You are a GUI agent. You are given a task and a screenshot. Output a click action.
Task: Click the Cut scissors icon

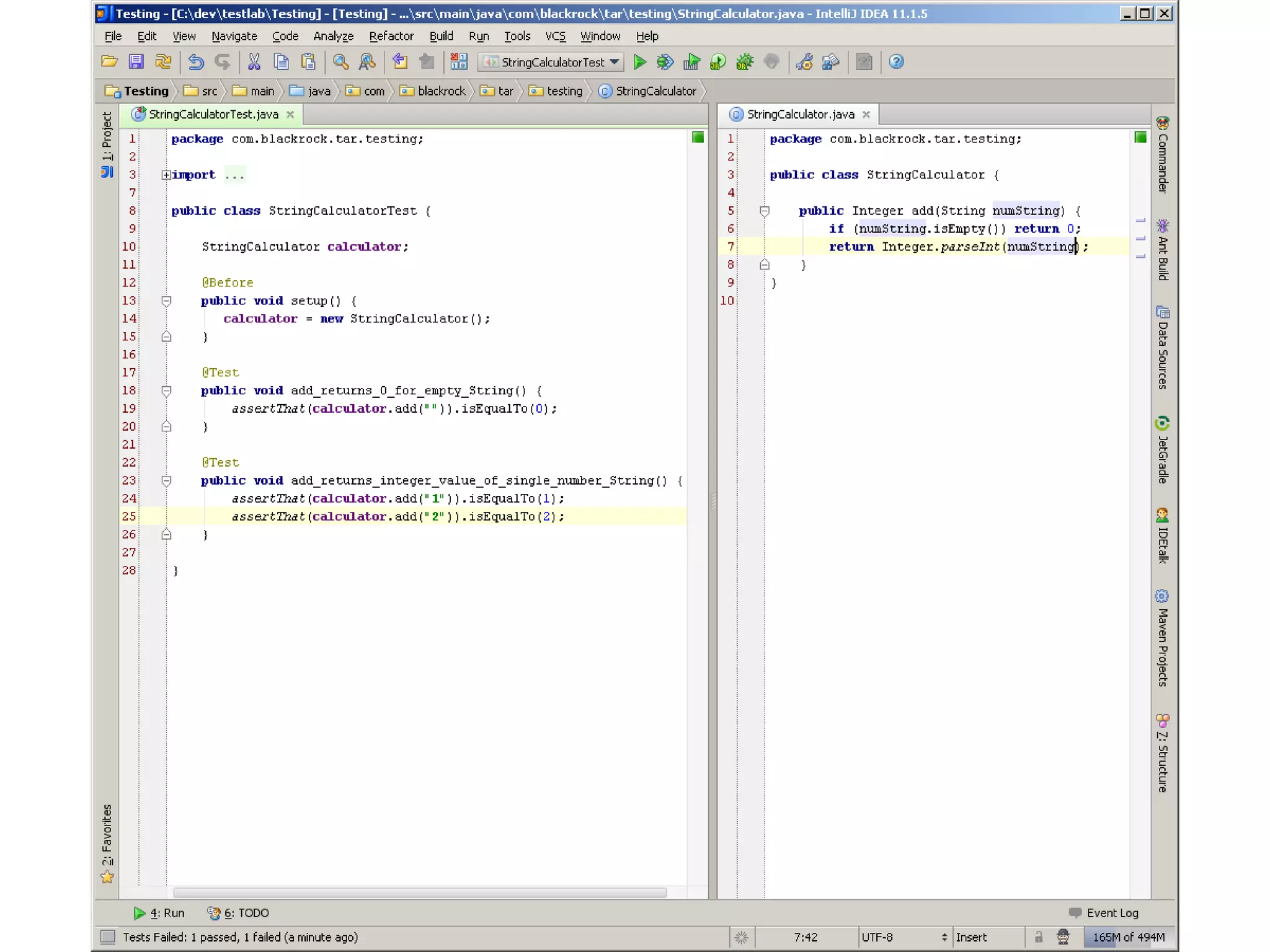(254, 62)
